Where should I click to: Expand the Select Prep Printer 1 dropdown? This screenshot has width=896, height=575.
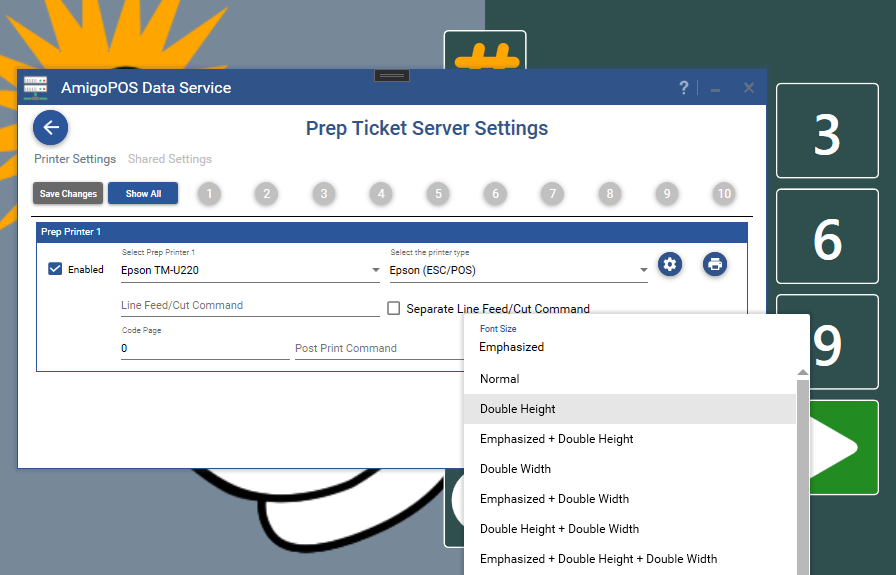(x=250, y=270)
